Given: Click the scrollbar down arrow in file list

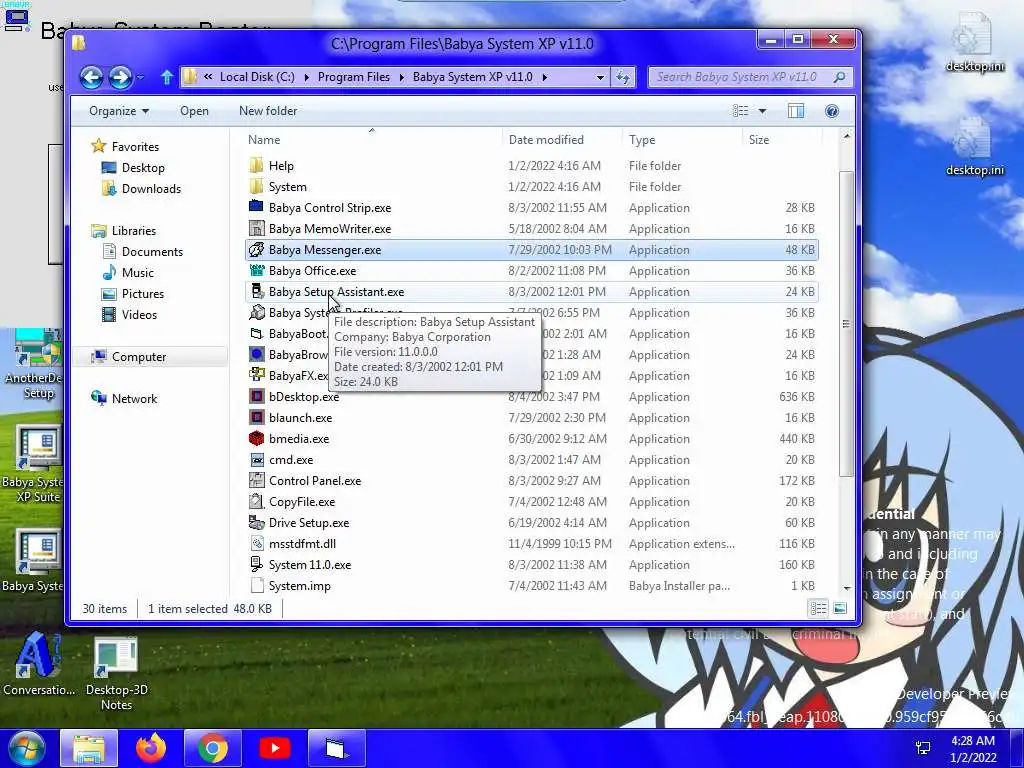Looking at the screenshot, I should (846, 588).
